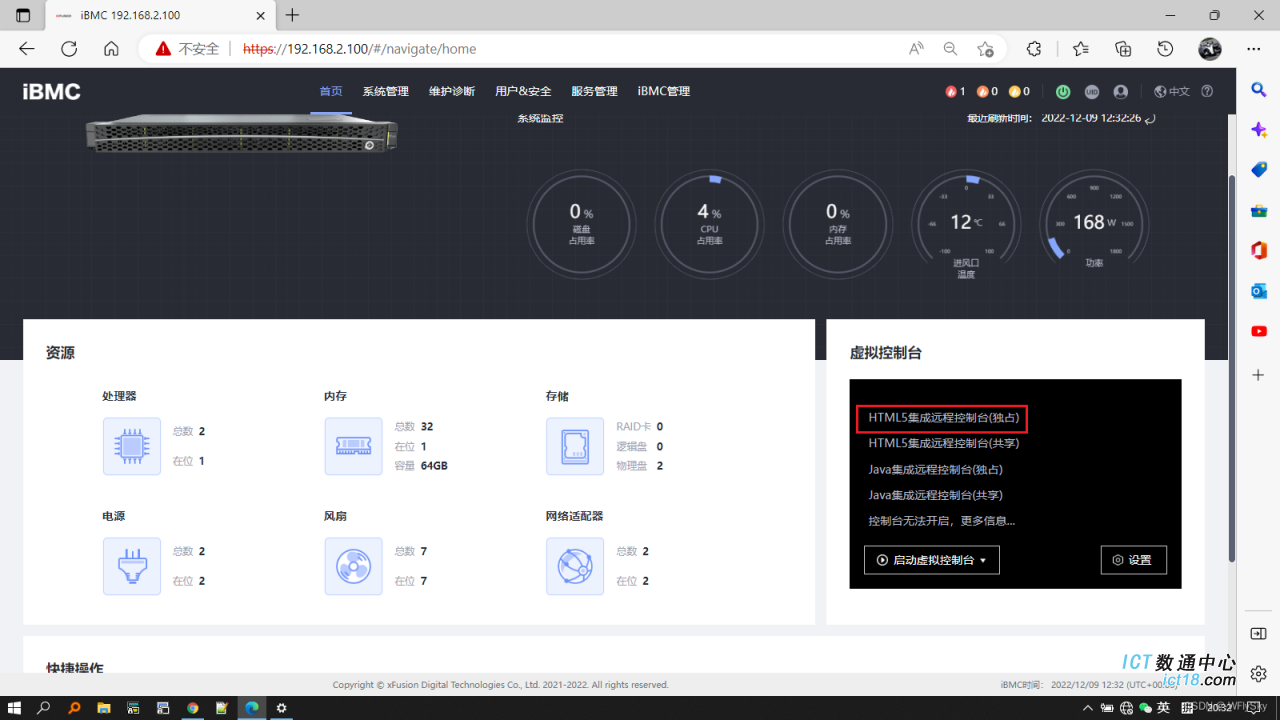The height and width of the screenshot is (720, 1280).
Task: Click the green power status icon
Action: click(x=1063, y=91)
